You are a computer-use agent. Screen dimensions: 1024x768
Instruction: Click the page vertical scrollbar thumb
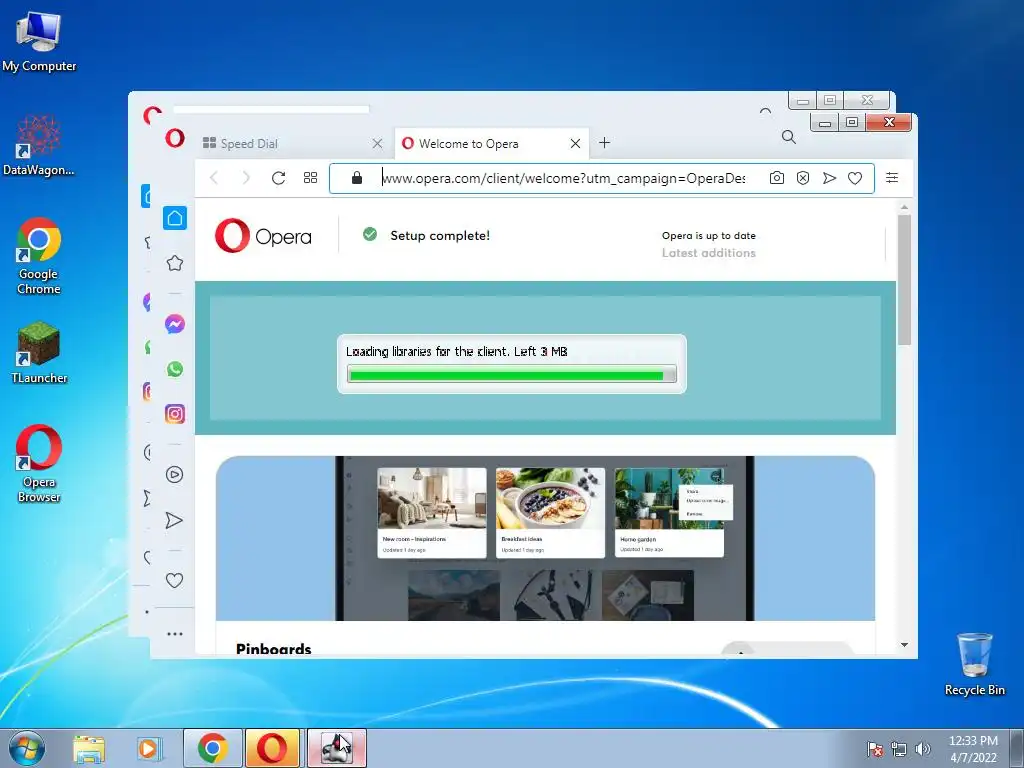click(904, 280)
